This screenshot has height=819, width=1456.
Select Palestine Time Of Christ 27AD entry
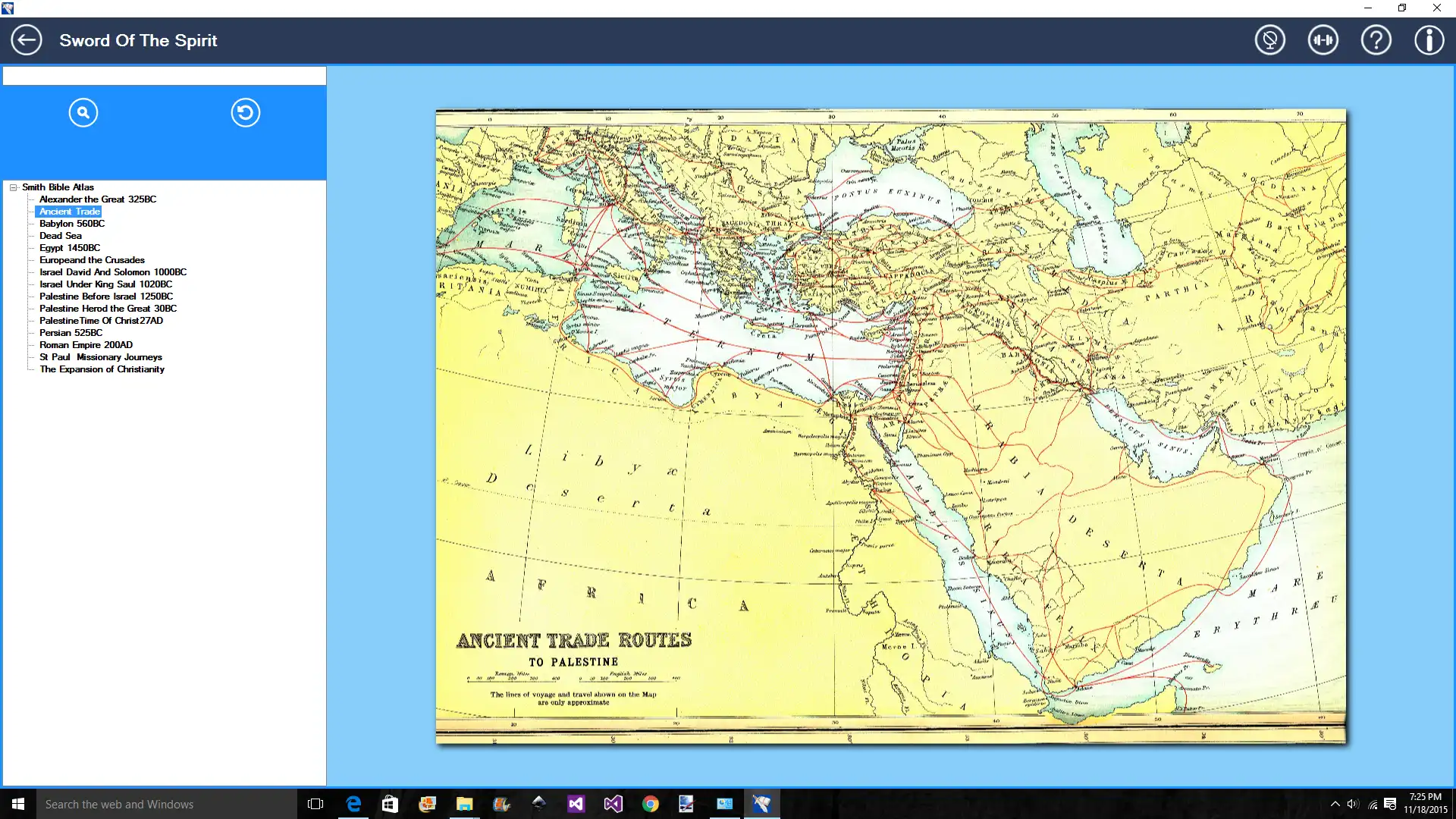click(x=100, y=320)
